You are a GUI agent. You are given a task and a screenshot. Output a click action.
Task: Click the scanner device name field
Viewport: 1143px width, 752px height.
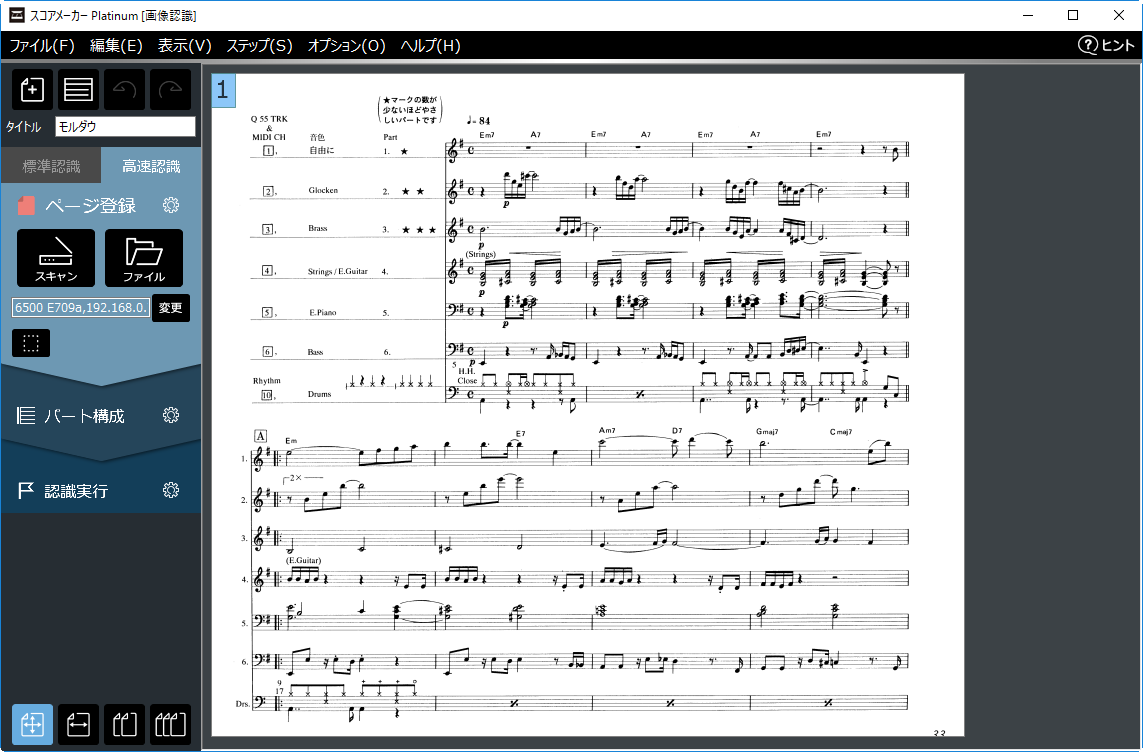click(81, 308)
